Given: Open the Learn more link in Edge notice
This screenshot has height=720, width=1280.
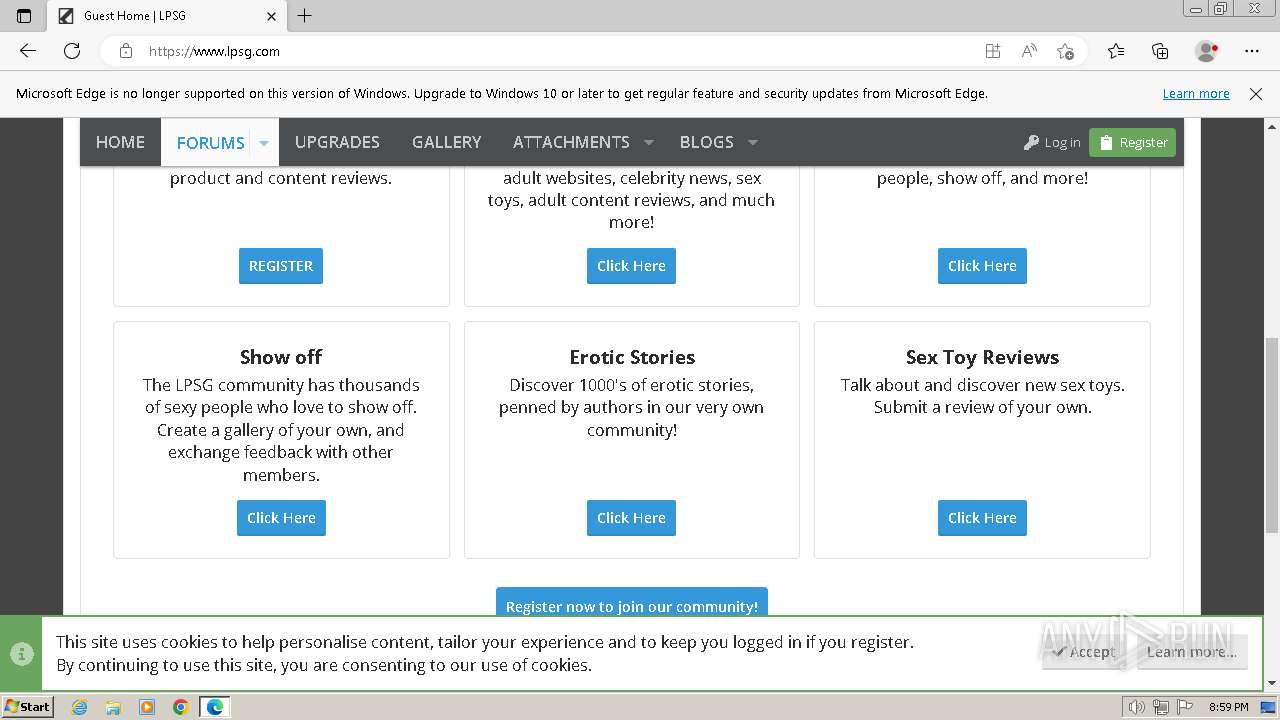Looking at the screenshot, I should (x=1196, y=94).
